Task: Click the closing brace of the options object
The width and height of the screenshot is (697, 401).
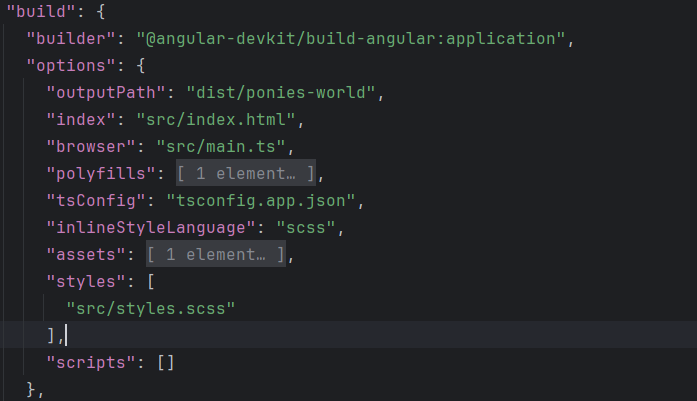Action: pyautogui.click(x=31, y=390)
